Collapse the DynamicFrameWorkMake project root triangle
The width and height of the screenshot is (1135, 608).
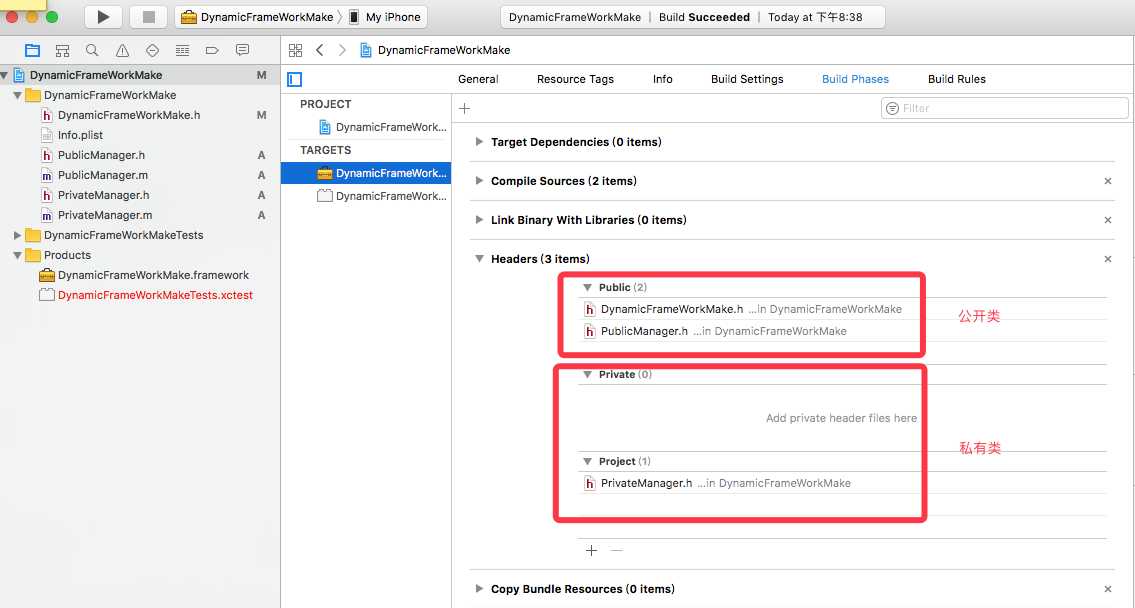[5, 75]
